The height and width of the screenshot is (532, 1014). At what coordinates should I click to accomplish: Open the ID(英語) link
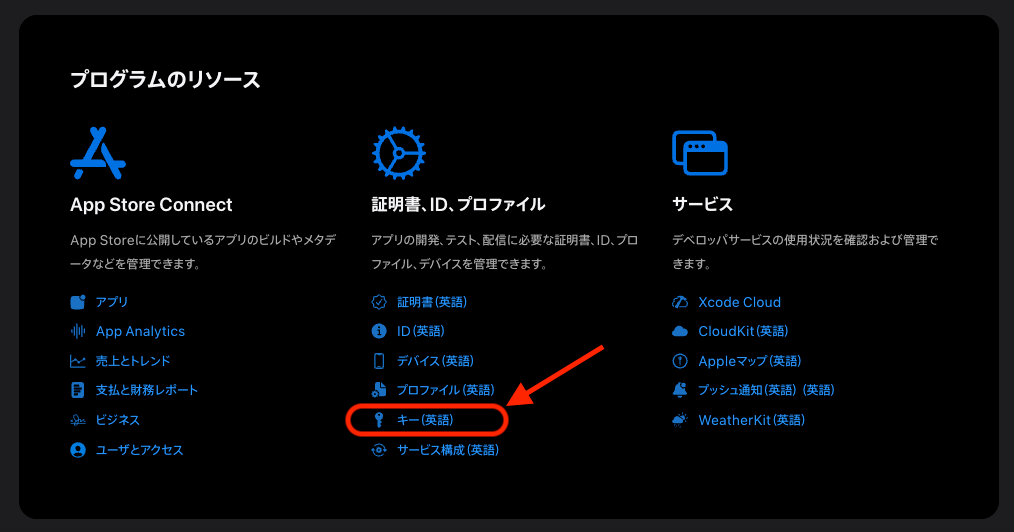(420, 331)
